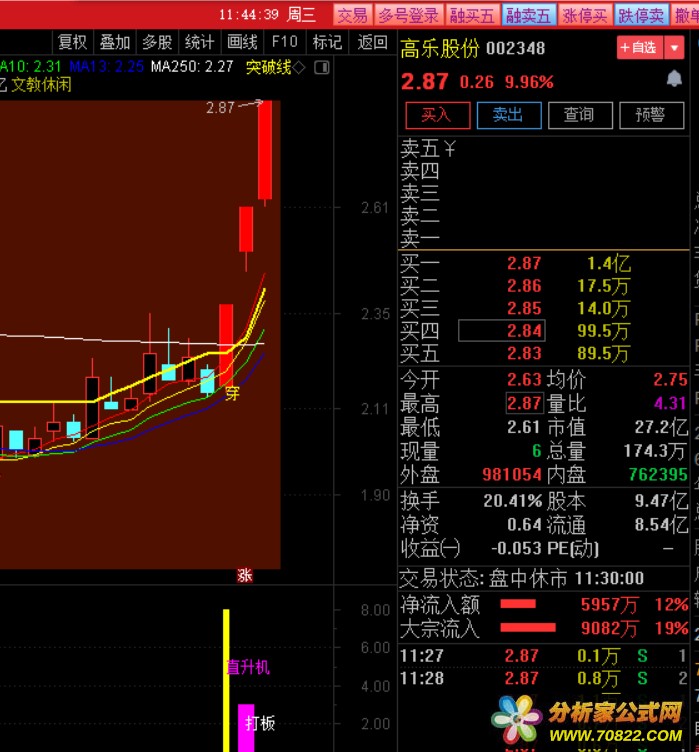Click the MA13 moving average label
Image resolution: width=699 pixels, height=752 pixels.
[107, 67]
